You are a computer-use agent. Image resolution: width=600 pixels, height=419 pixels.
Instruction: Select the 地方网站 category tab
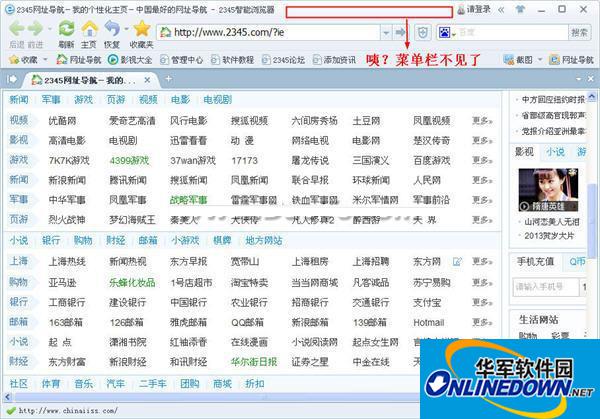tap(264, 240)
